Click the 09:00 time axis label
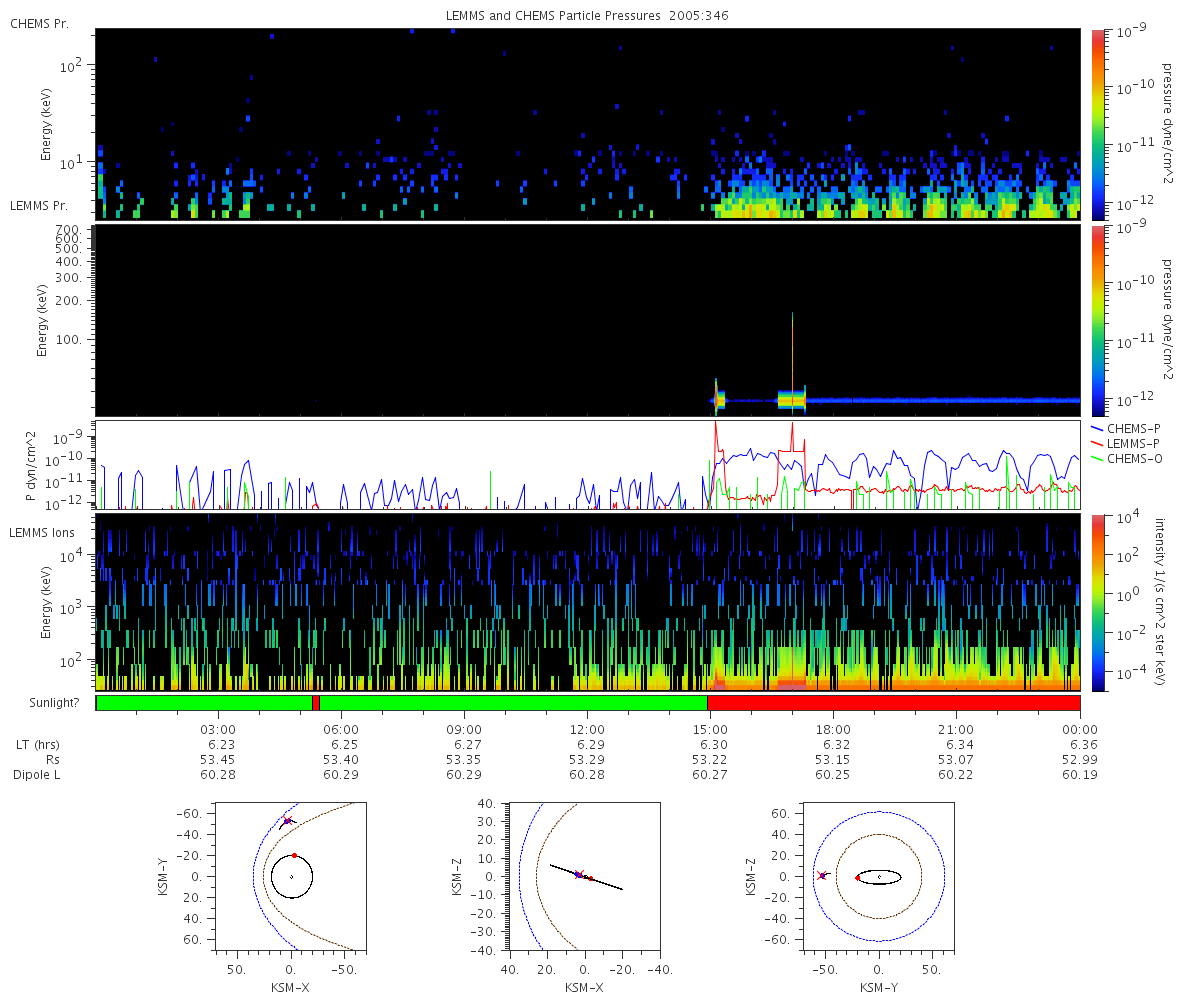Viewport: 1200px width, 1000px height. click(464, 730)
